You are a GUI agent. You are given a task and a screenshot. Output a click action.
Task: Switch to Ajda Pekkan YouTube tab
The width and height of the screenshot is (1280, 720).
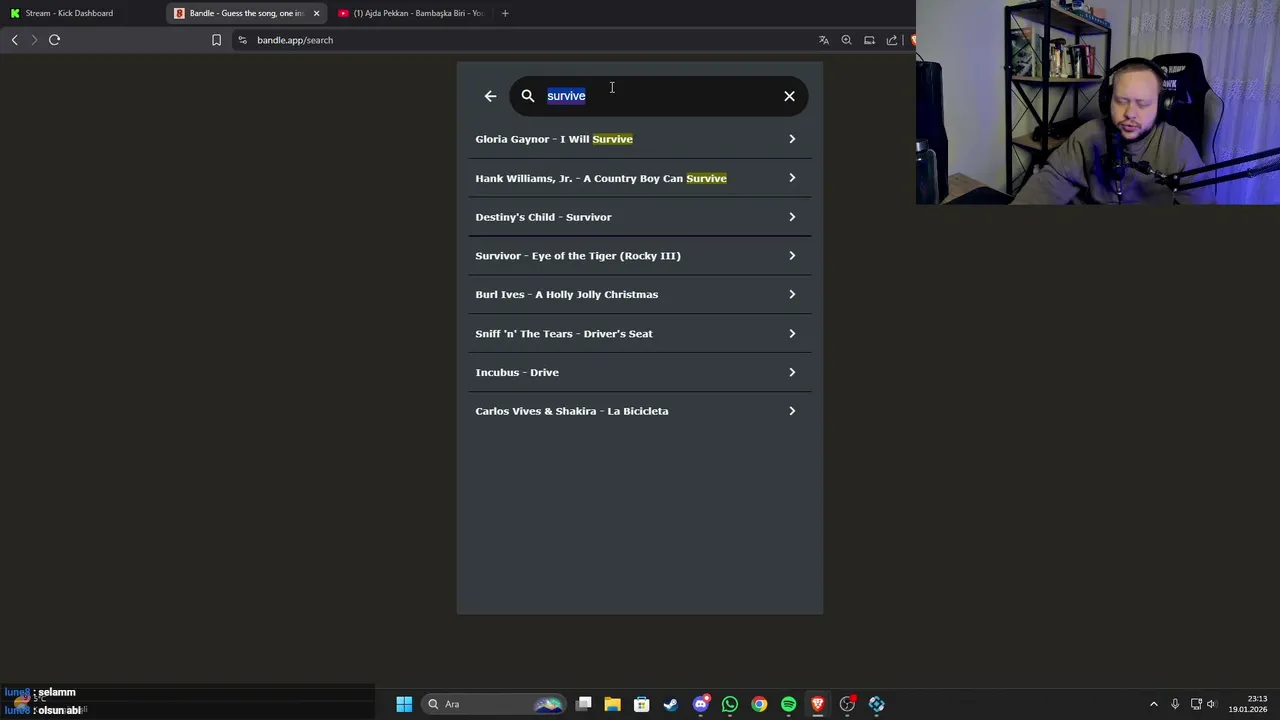pyautogui.click(x=410, y=13)
